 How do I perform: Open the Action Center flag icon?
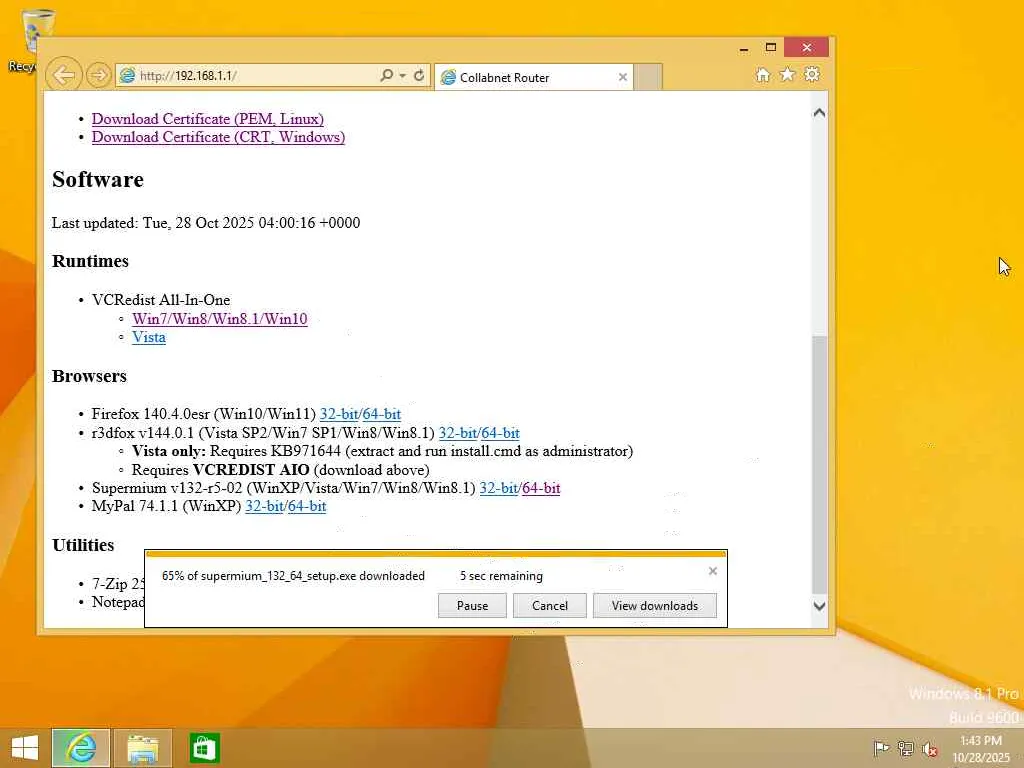(x=881, y=748)
